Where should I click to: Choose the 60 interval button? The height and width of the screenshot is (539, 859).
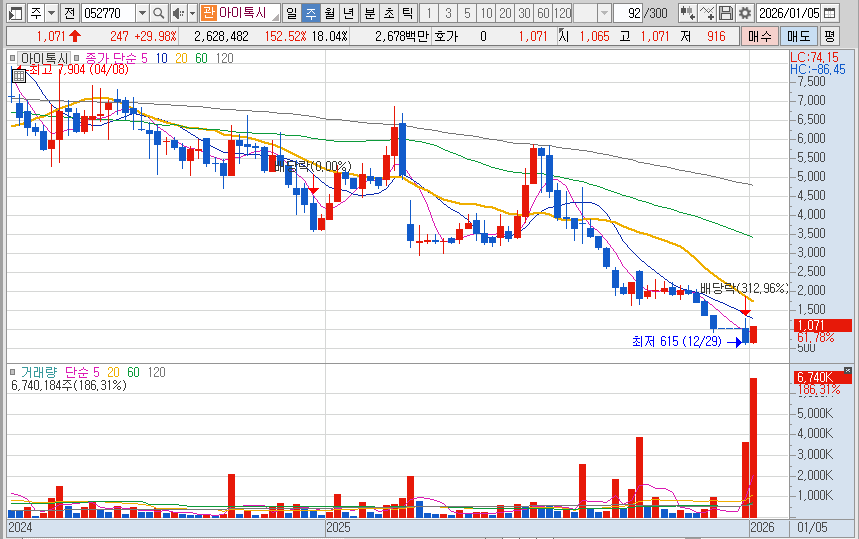click(543, 13)
